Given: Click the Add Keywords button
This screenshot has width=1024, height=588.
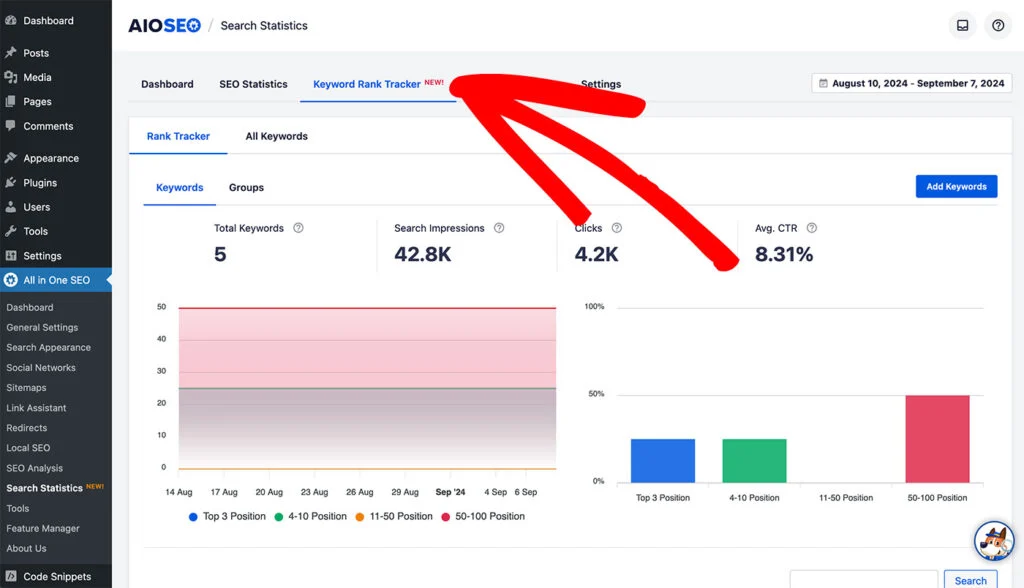Looking at the screenshot, I should tap(956, 186).
